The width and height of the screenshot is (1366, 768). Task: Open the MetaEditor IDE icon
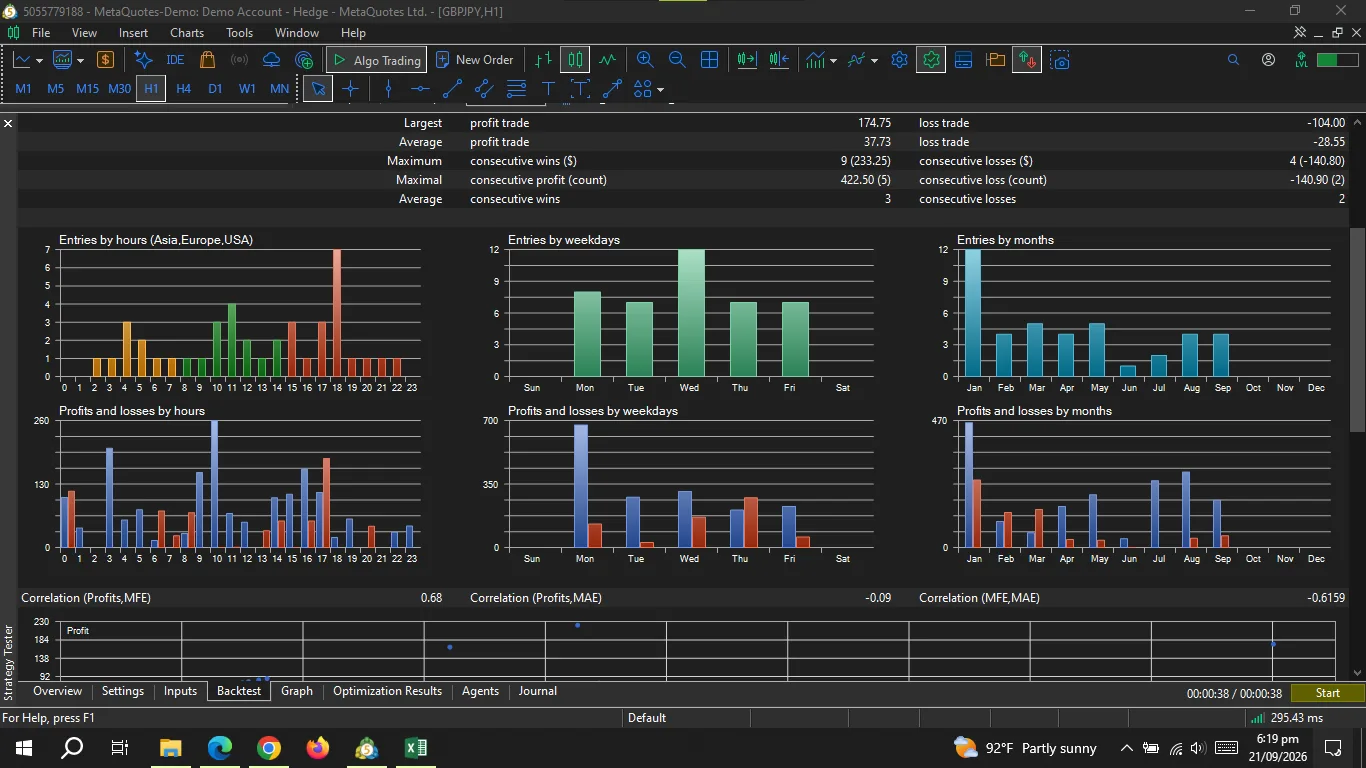(175, 60)
